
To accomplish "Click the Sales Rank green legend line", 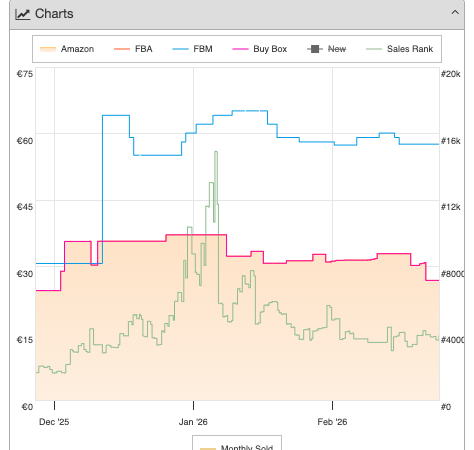I will (374, 49).
